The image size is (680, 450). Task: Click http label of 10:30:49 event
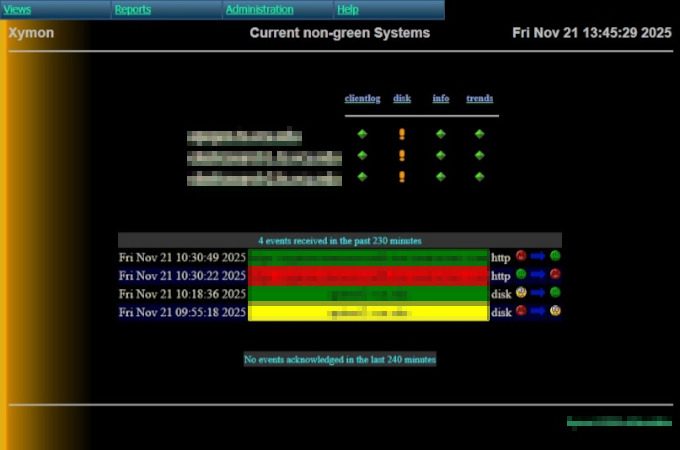[501, 258]
